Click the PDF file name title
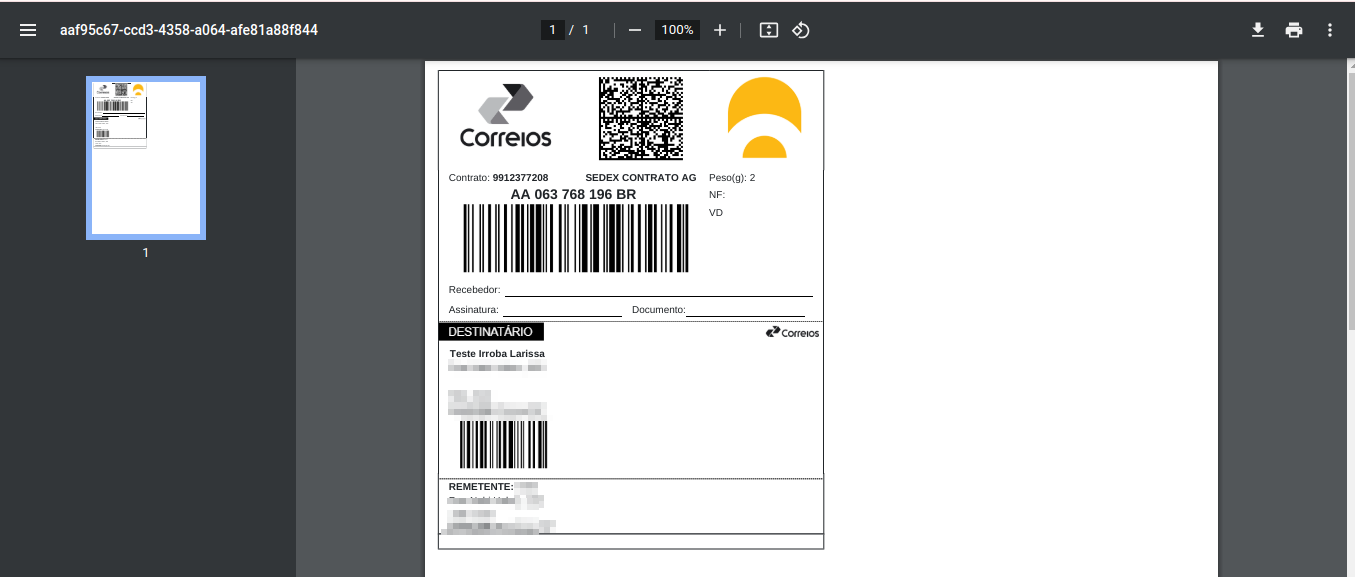1355x577 pixels. tap(189, 30)
